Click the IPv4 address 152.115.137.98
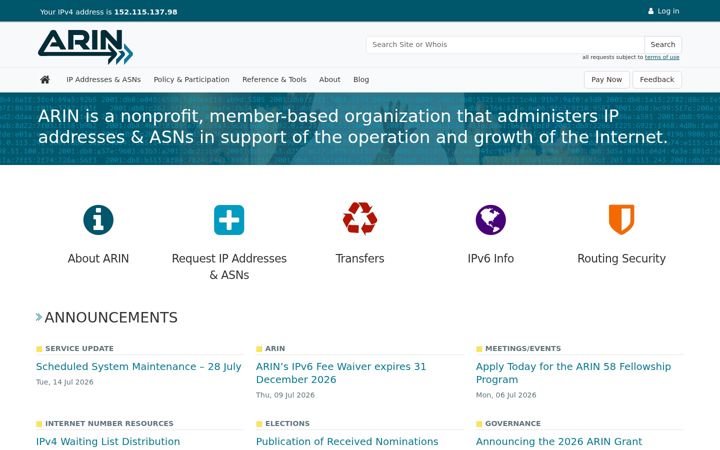 pos(146,12)
